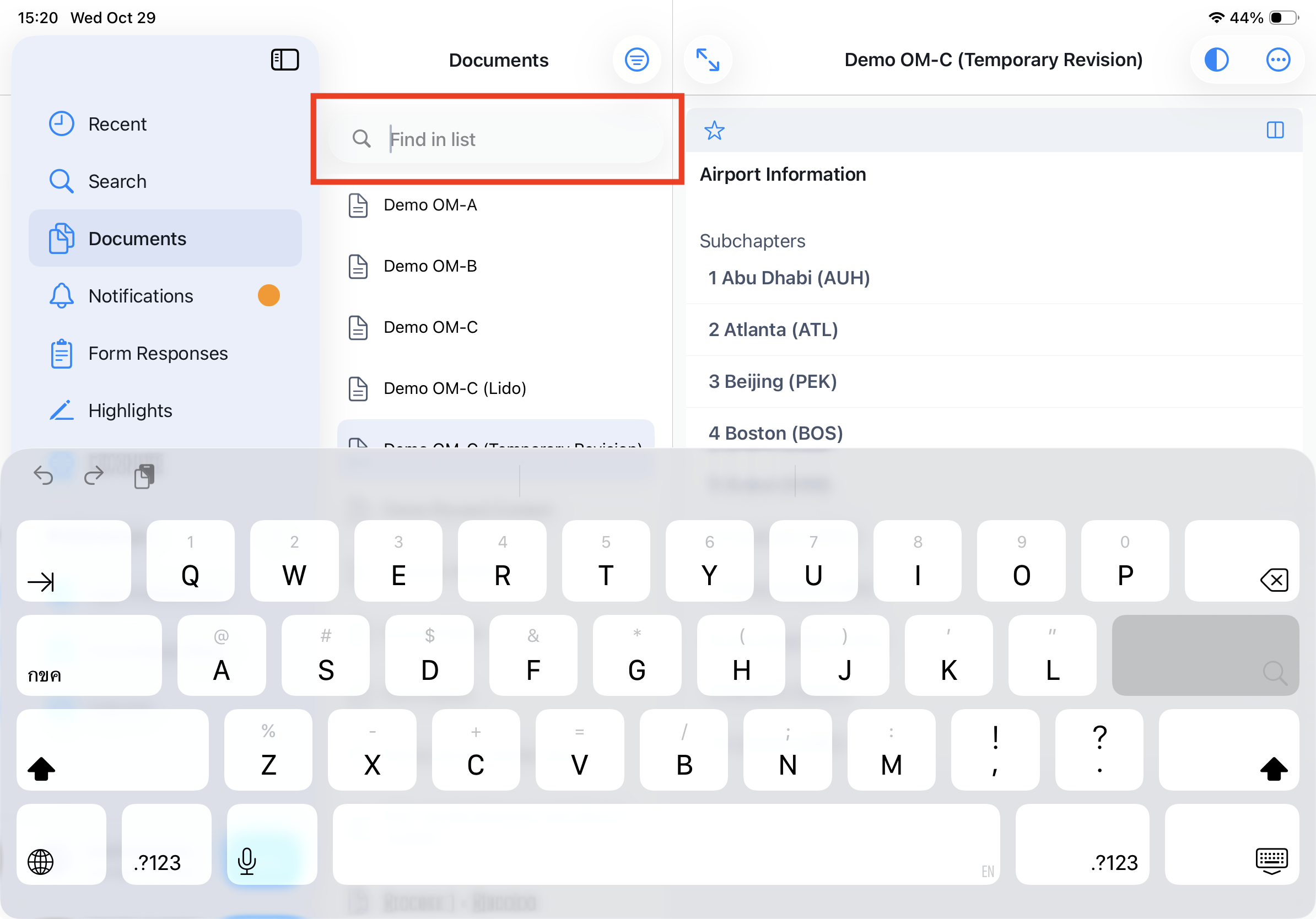Expand subchapter 3 Beijing (PEK)
The height and width of the screenshot is (919, 1316).
coord(772,382)
